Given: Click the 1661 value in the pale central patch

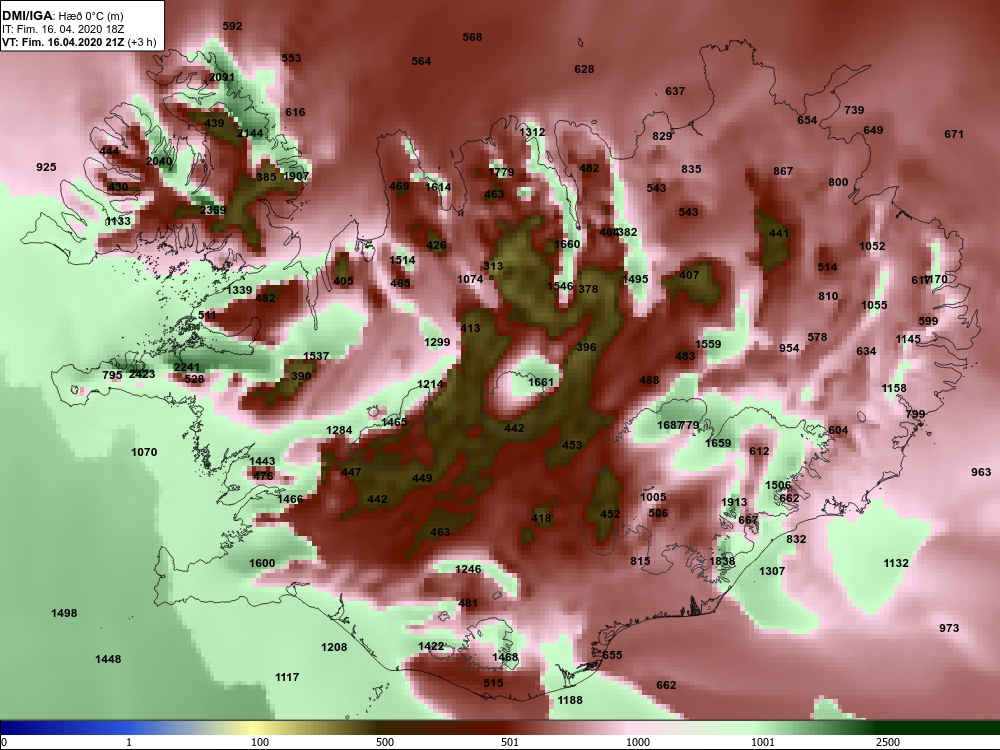Looking at the screenshot, I should point(541,382).
